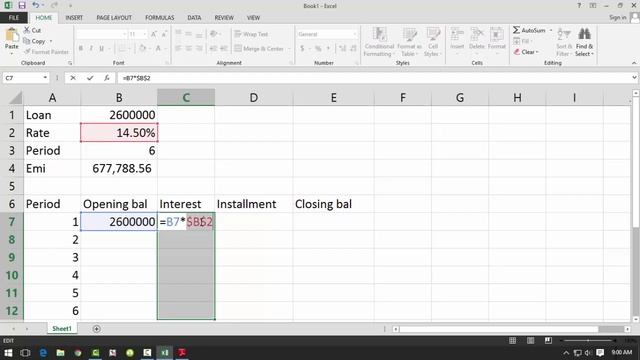
Task: Open AutoSum dropdown arrow
Action: point(551,30)
